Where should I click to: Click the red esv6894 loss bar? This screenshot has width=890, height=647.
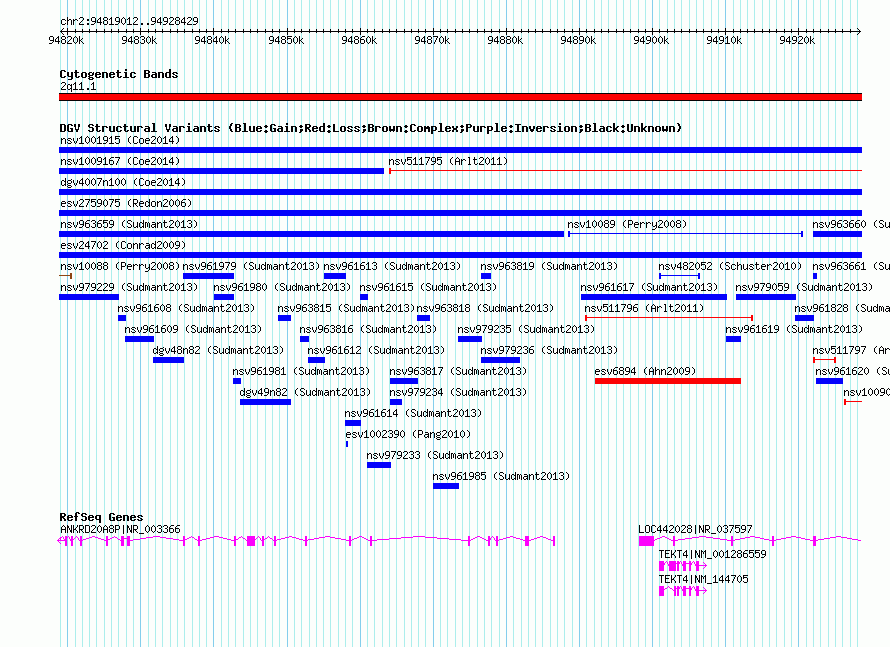668,381
